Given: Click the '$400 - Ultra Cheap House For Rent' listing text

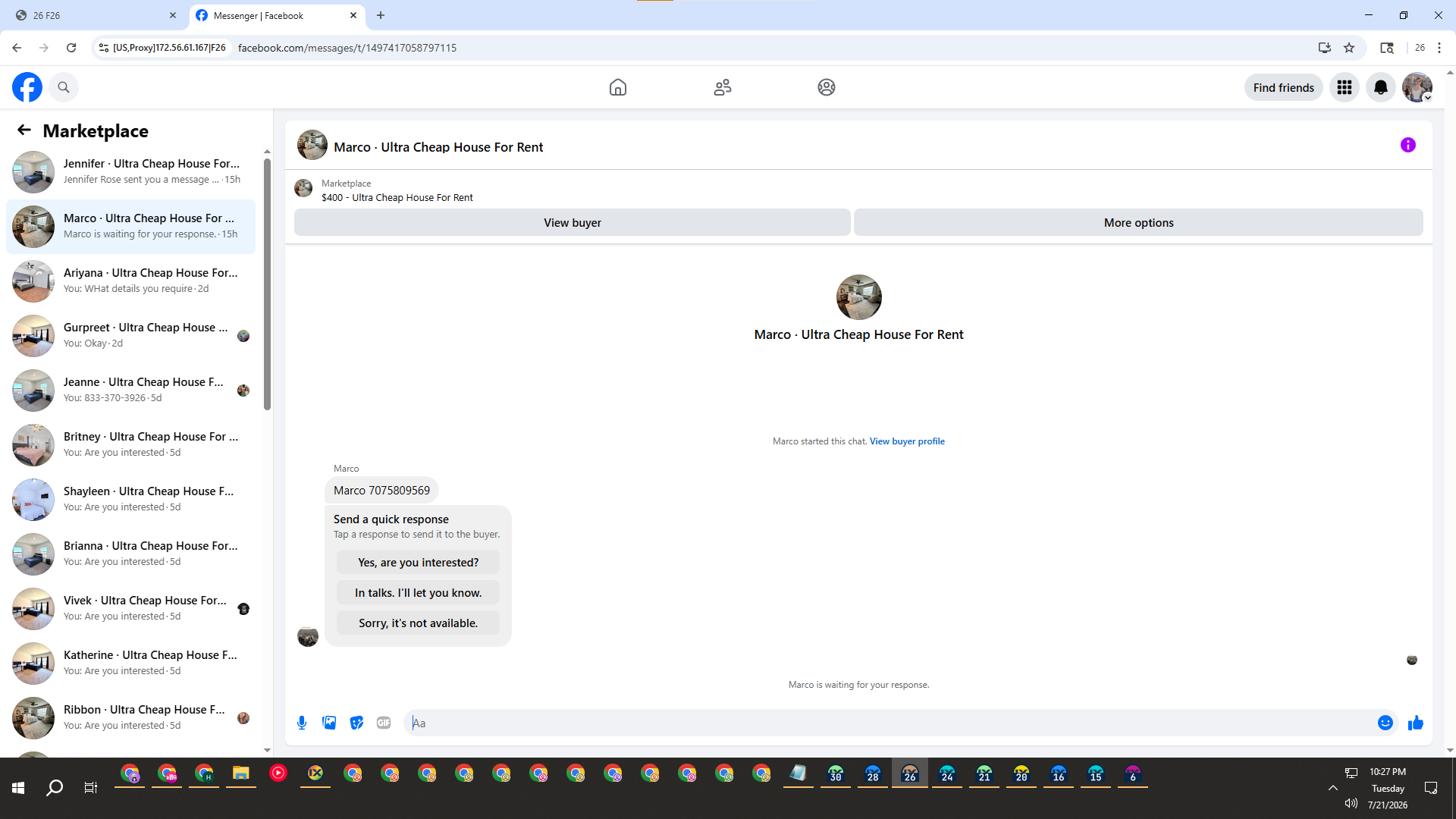Looking at the screenshot, I should [397, 198].
